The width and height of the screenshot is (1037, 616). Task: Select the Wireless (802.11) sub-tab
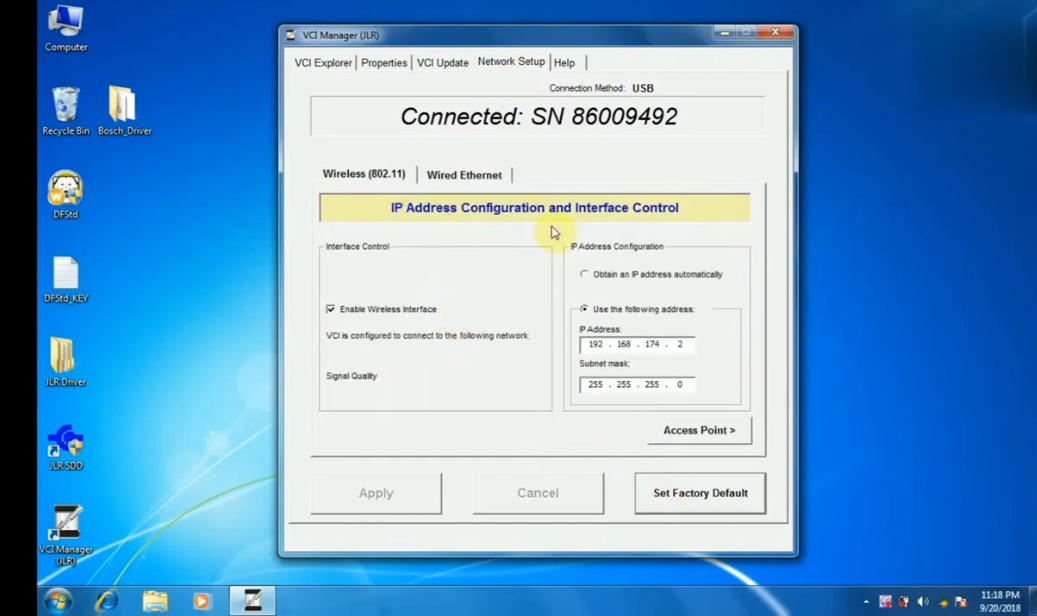364,173
